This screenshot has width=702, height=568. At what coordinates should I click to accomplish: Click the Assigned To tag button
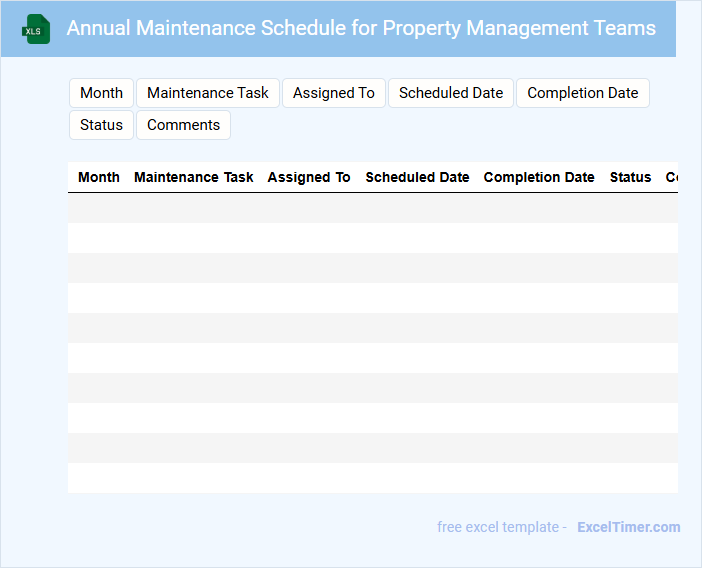click(x=334, y=93)
